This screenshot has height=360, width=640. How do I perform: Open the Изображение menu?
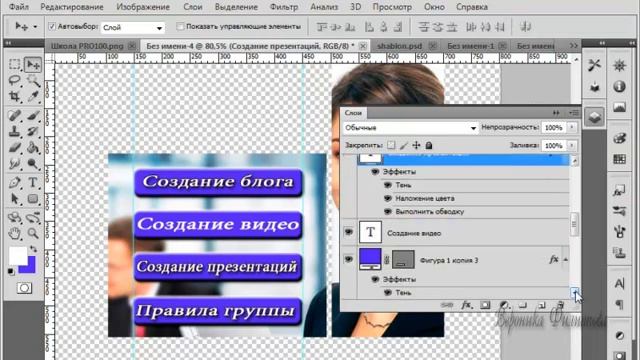[143, 7]
